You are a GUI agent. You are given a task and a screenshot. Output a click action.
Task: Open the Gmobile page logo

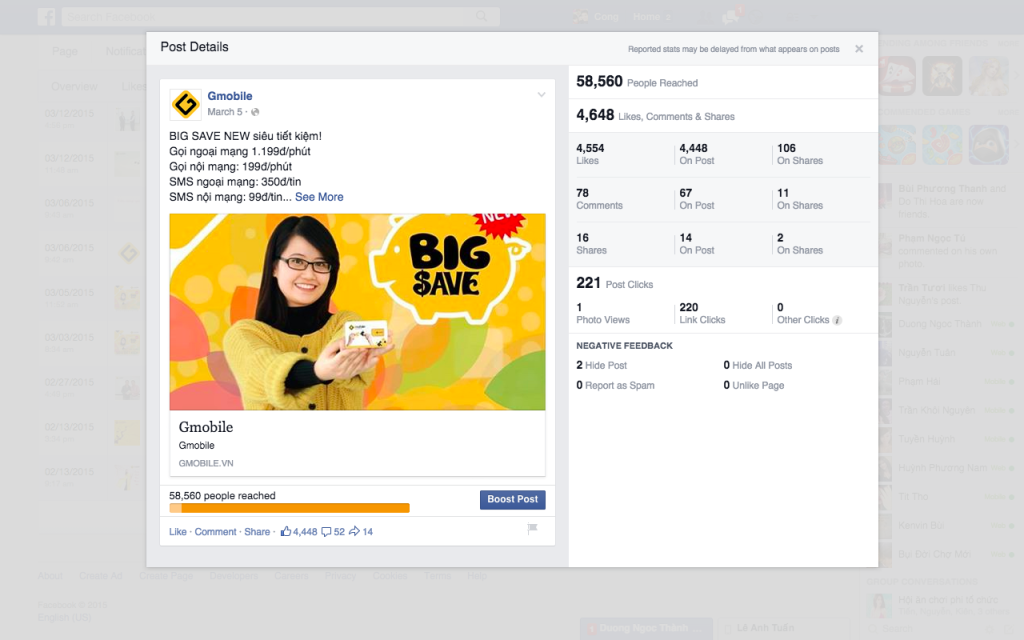point(185,104)
